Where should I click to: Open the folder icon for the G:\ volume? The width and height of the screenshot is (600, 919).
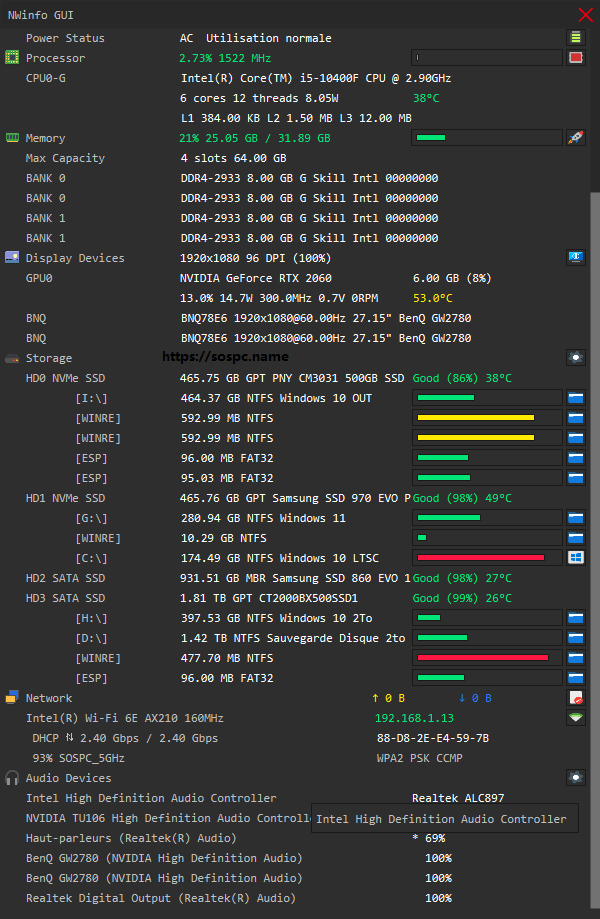coord(575,518)
